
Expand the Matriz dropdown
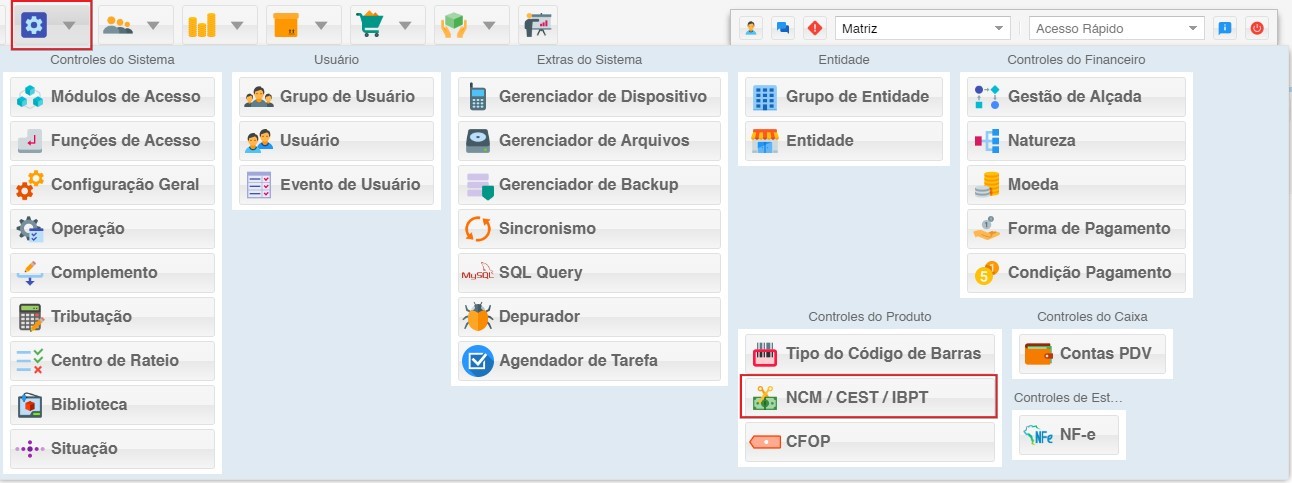point(922,28)
